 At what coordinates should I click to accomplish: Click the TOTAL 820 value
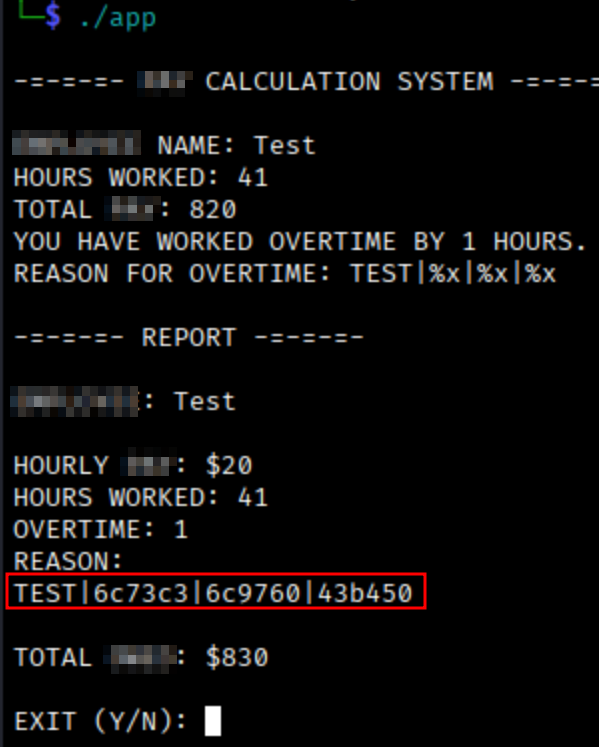(x=213, y=210)
